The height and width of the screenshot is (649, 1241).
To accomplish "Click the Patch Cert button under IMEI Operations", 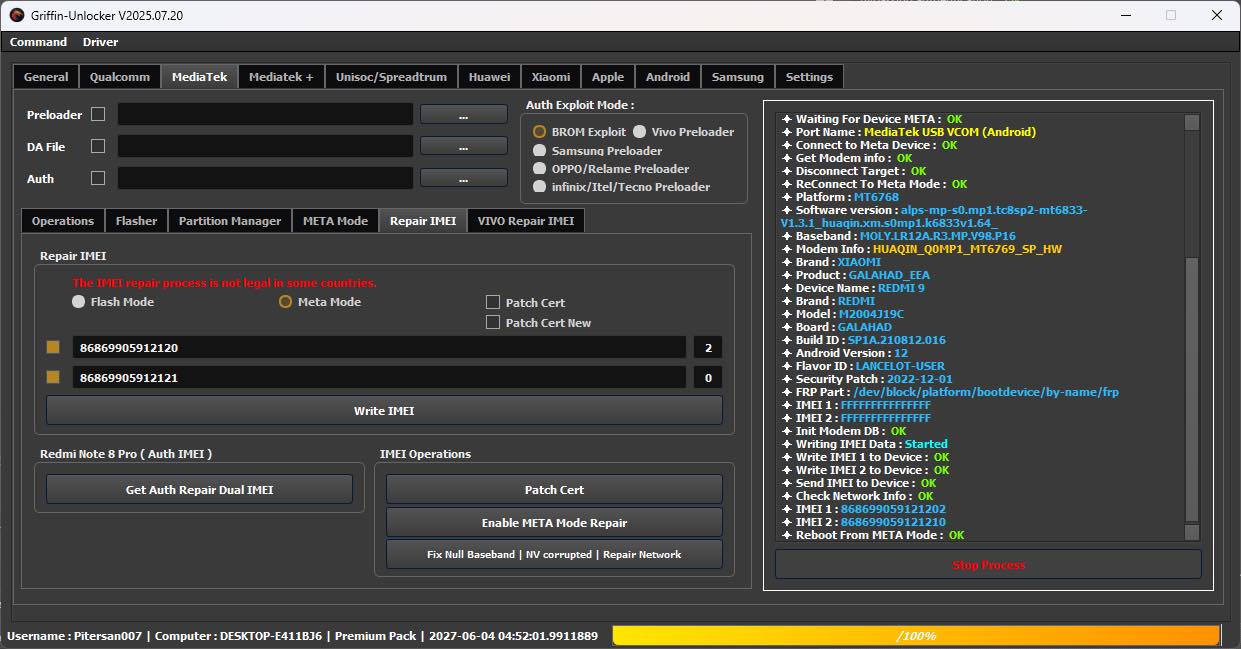I will pos(554,489).
